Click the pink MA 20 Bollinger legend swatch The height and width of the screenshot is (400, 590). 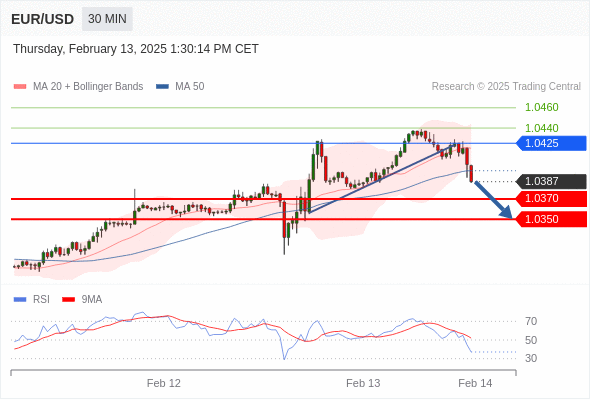point(20,87)
